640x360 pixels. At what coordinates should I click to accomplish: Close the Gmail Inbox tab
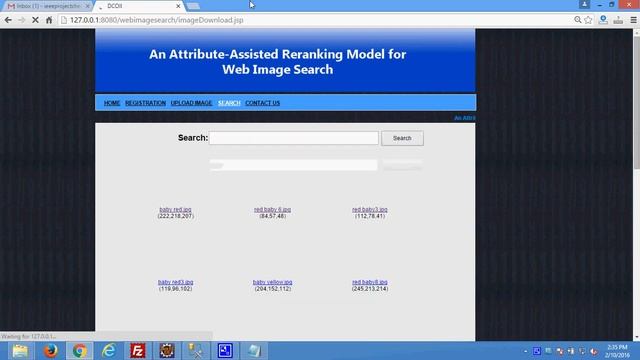coord(87,6)
